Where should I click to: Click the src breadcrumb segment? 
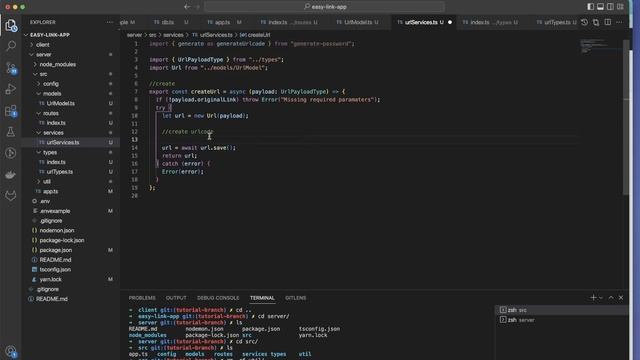(x=152, y=35)
